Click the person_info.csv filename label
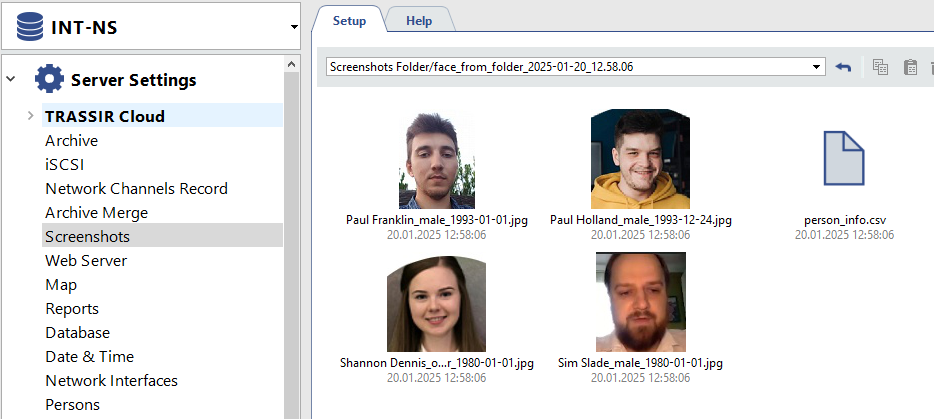 pyautogui.click(x=845, y=220)
